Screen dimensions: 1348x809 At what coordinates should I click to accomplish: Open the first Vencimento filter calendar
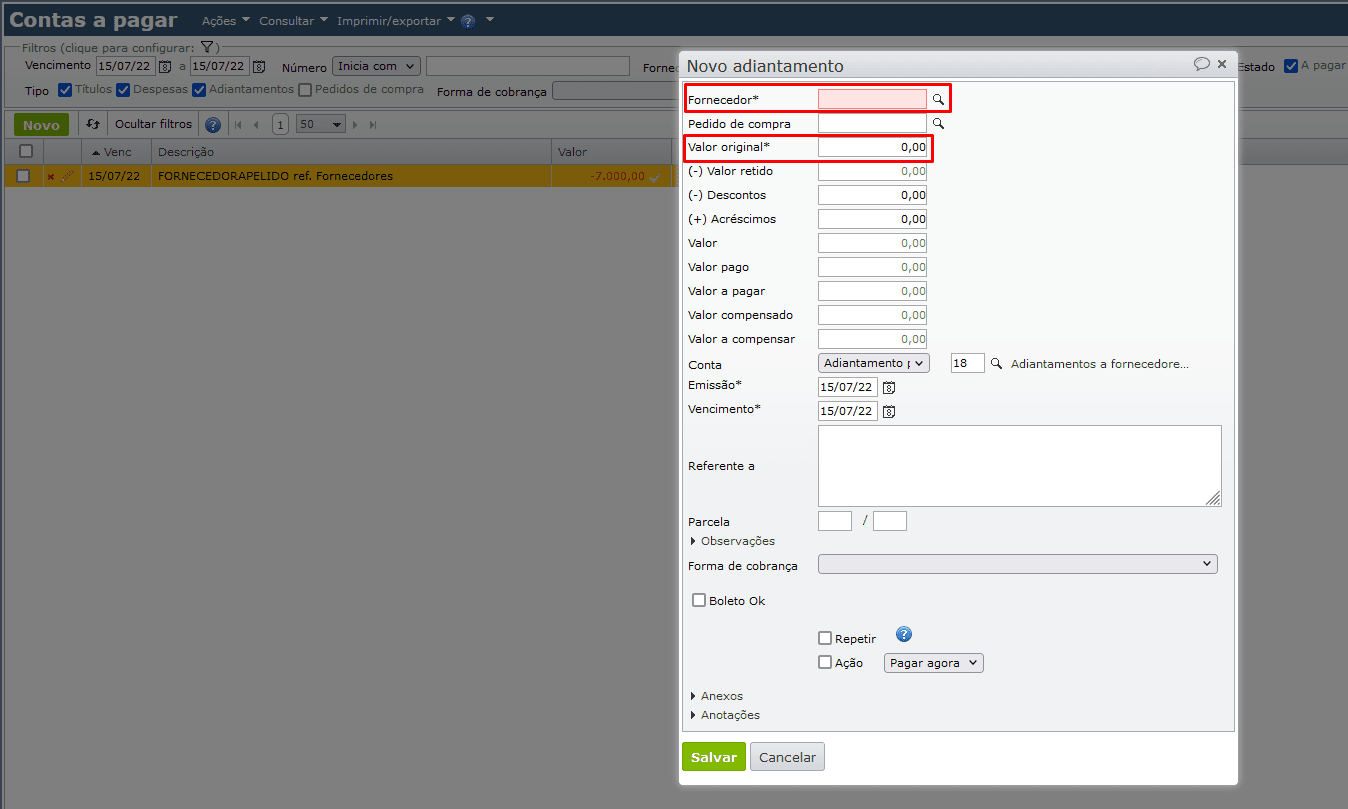click(165, 67)
